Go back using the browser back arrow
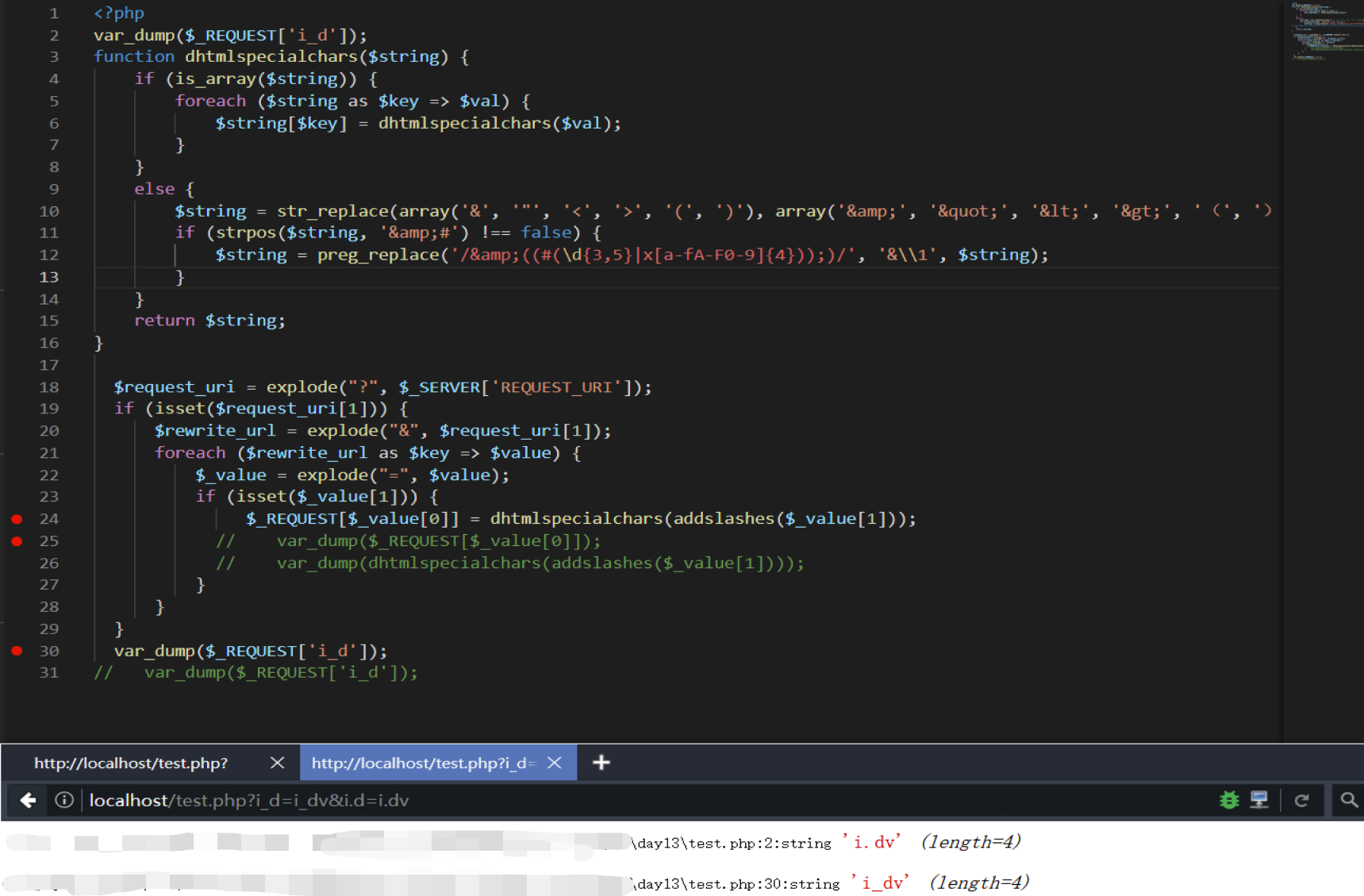 [28, 800]
